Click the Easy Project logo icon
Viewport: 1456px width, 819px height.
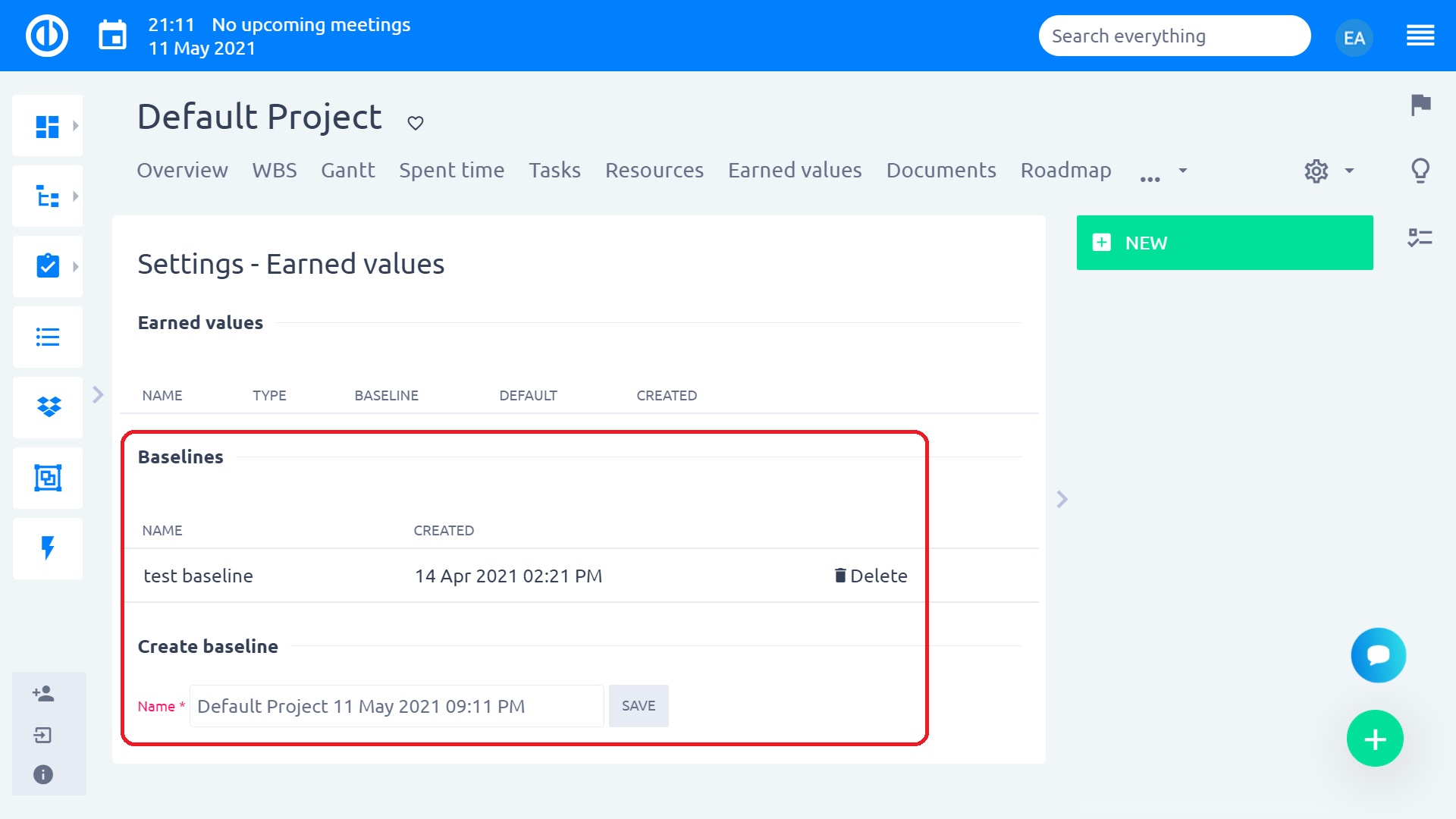tap(47, 36)
